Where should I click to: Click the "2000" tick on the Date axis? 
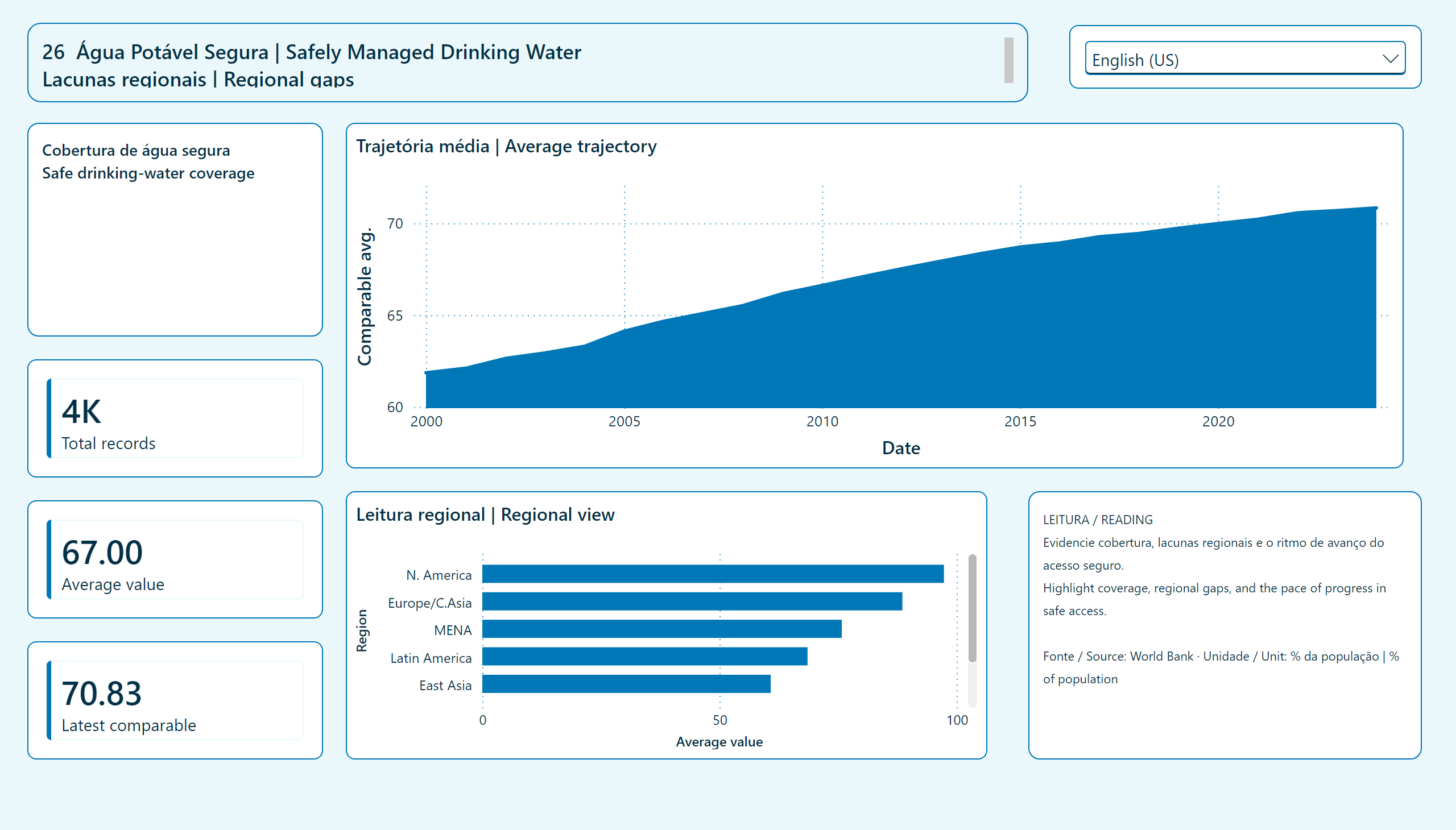(x=426, y=421)
